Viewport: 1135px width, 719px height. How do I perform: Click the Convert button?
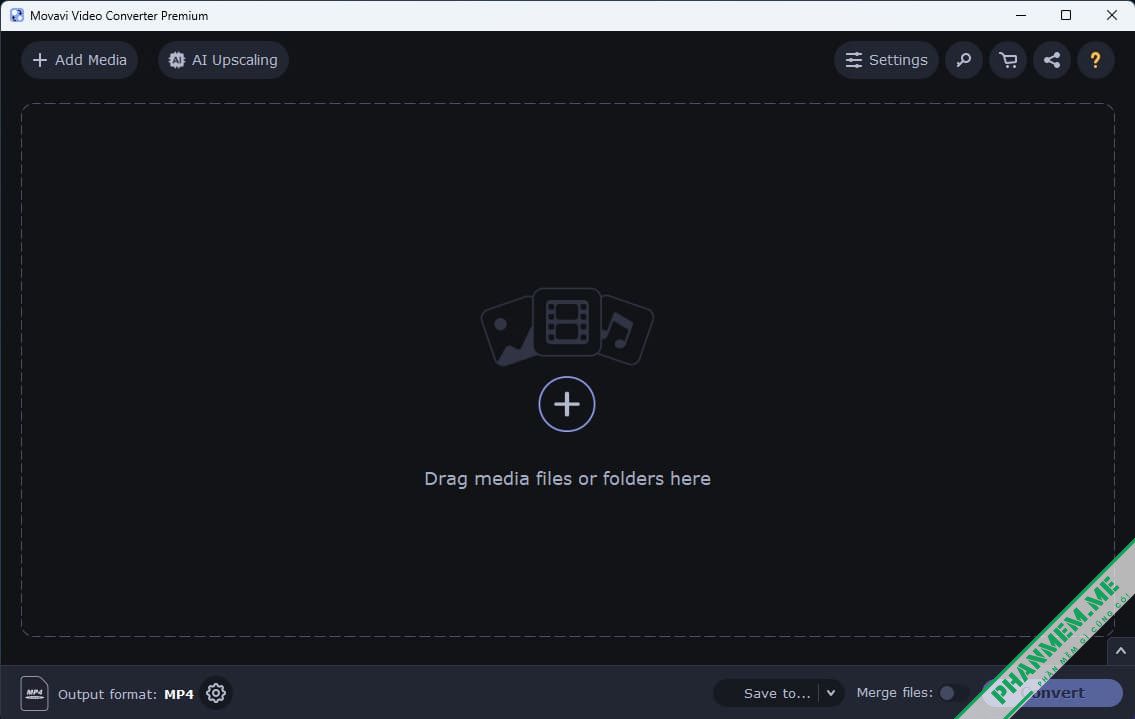click(x=1052, y=693)
